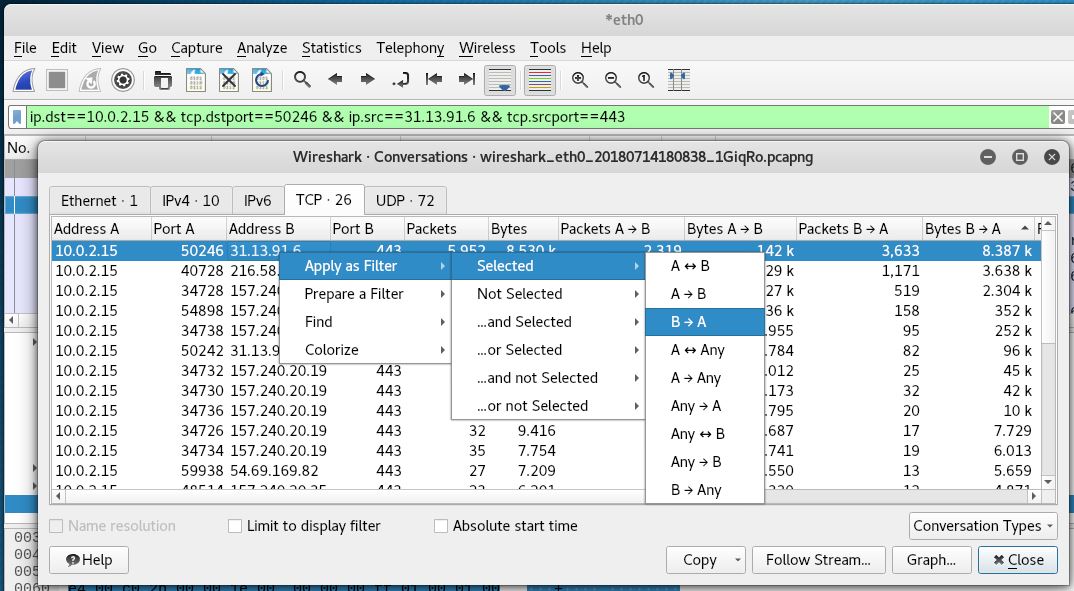Choose B → A filter direction

[x=704, y=322]
